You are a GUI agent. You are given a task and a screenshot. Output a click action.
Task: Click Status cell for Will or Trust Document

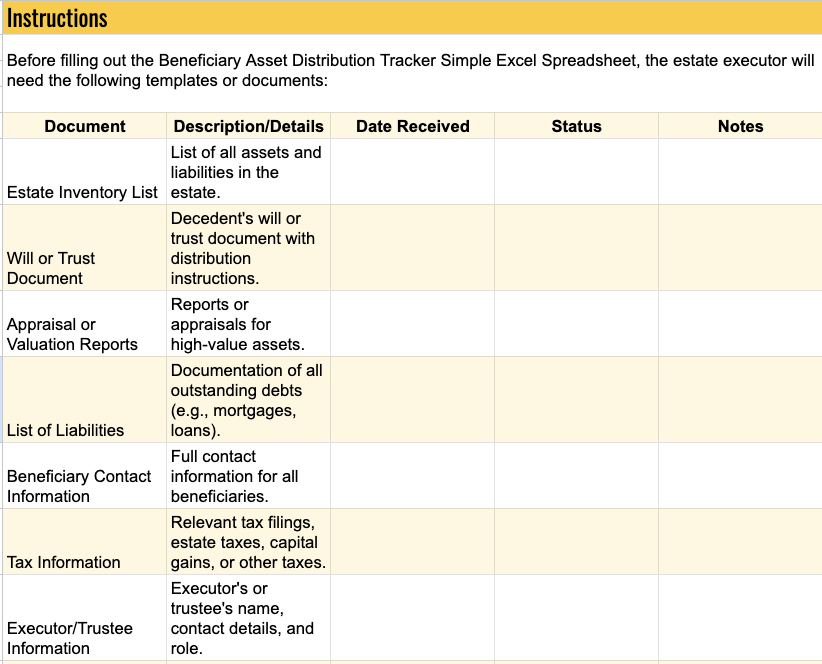coord(577,248)
